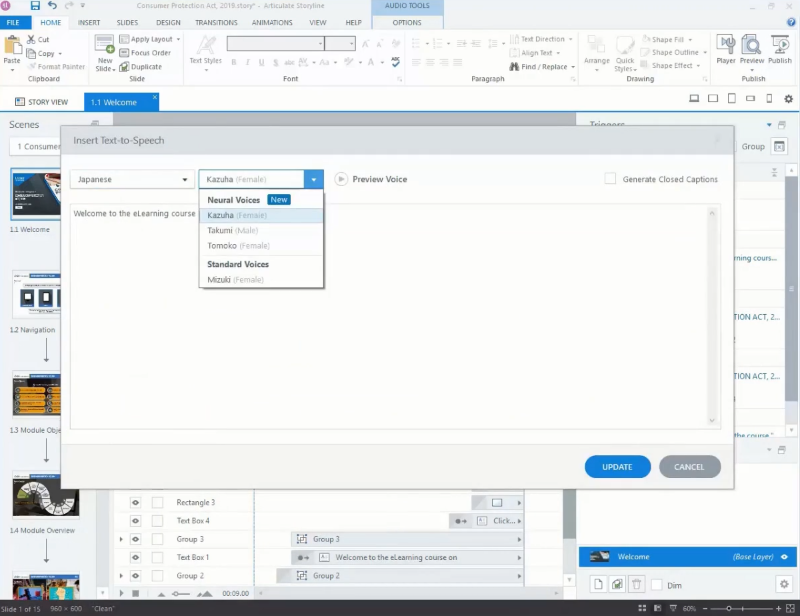The image size is (800, 616).
Task: Open the slide view settings gear icon
Action: pyautogui.click(x=788, y=99)
